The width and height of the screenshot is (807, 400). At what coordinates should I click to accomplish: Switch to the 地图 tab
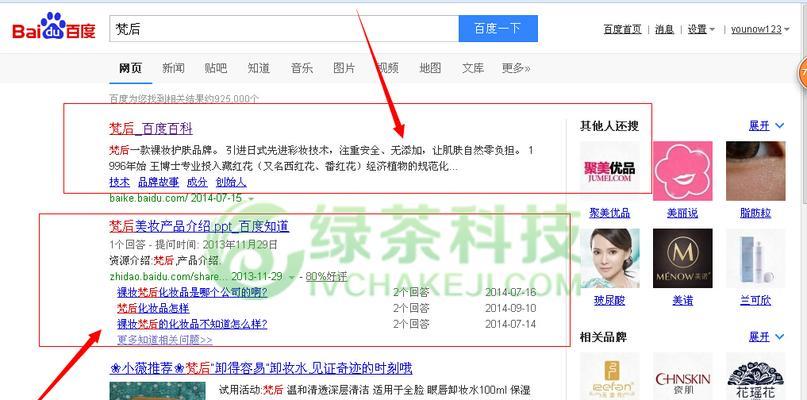[x=430, y=68]
